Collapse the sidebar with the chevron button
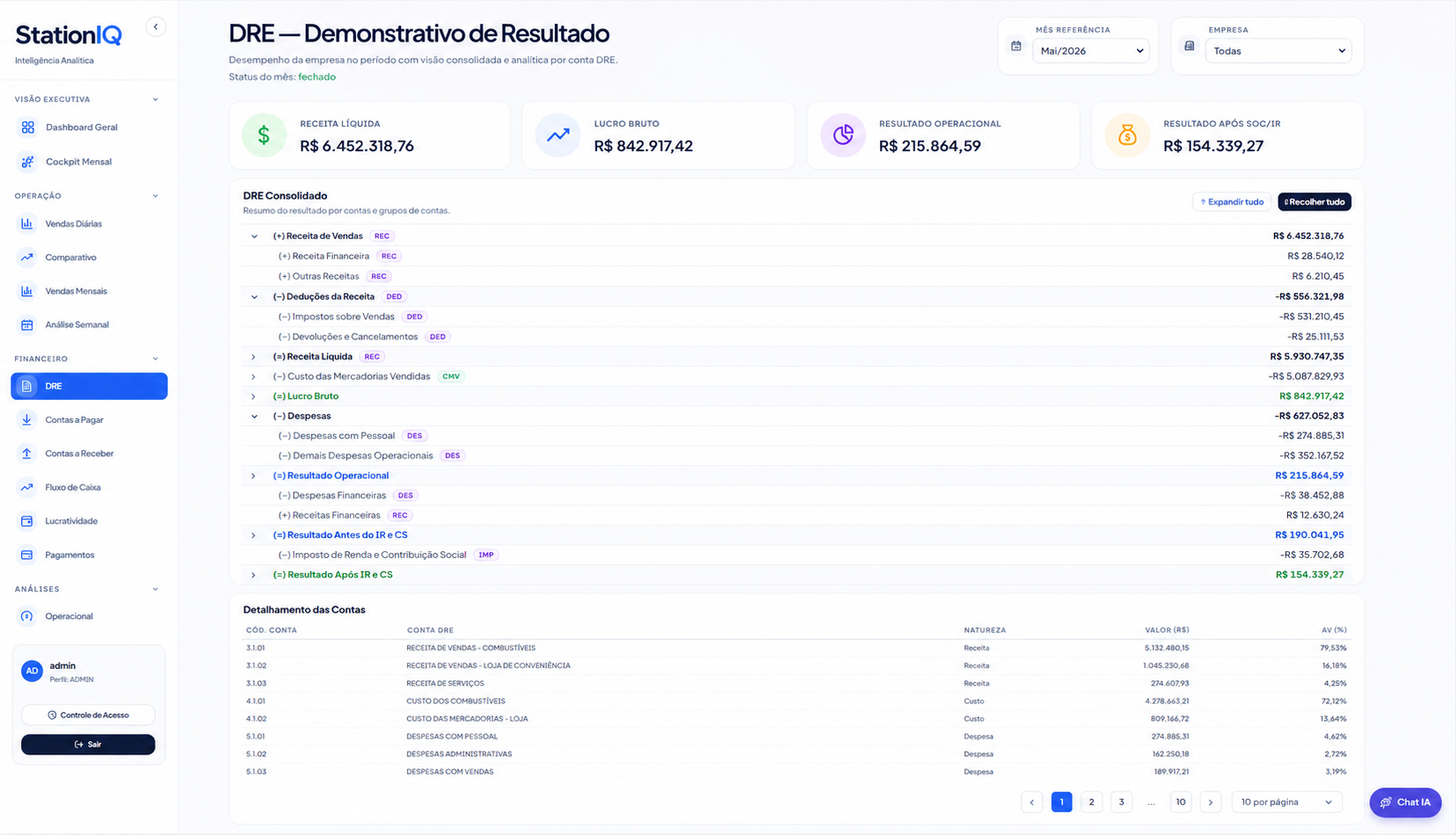Viewport: 1456px width, 835px height. [x=156, y=26]
